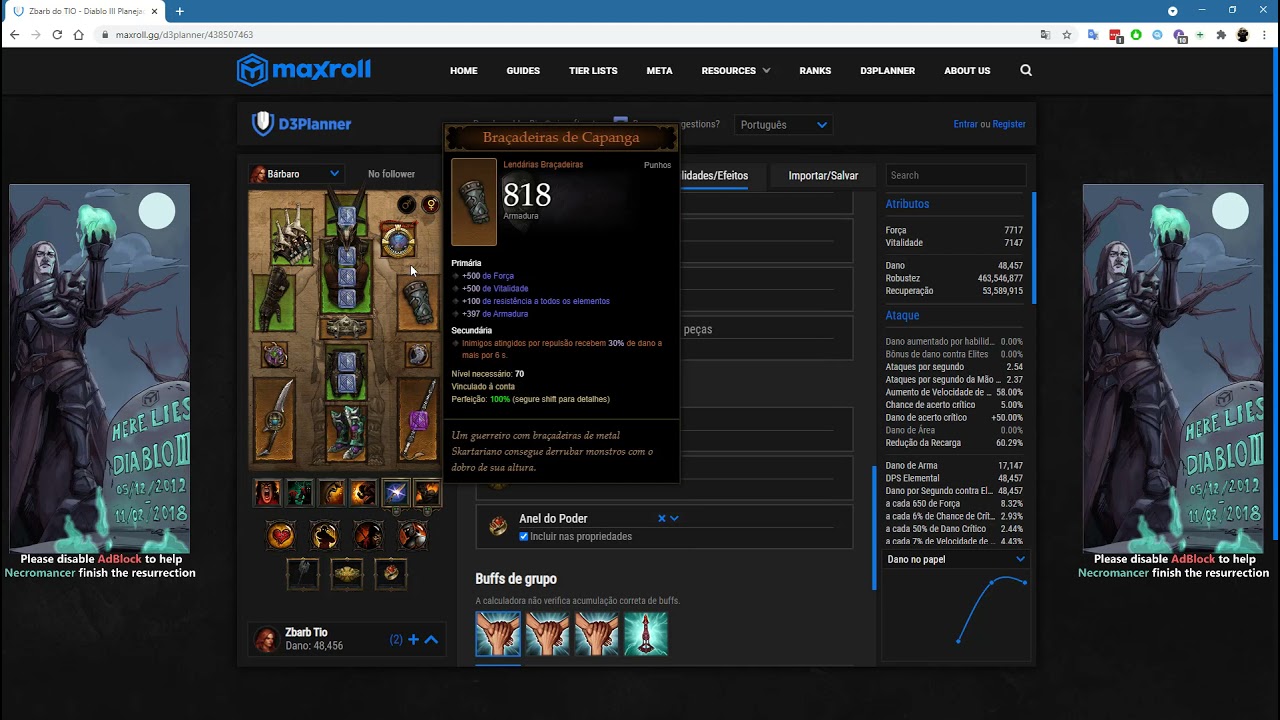
Task: Toggle the third handshake group buff
Action: coord(596,634)
